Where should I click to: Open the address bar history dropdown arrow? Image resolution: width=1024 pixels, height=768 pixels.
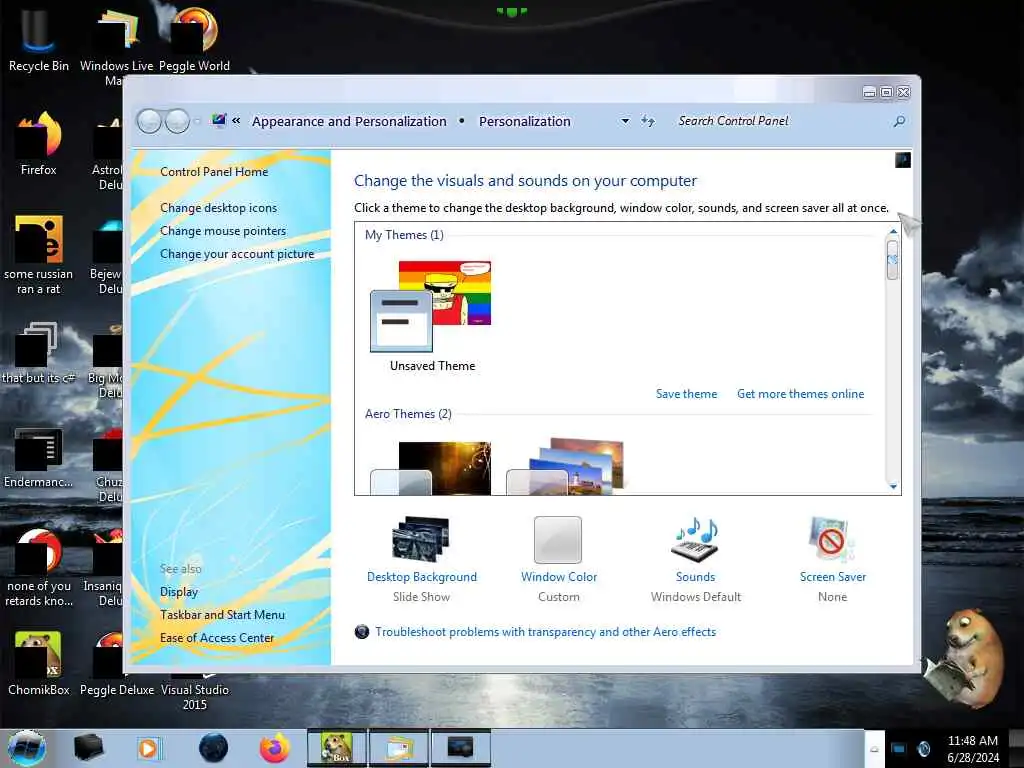625,121
